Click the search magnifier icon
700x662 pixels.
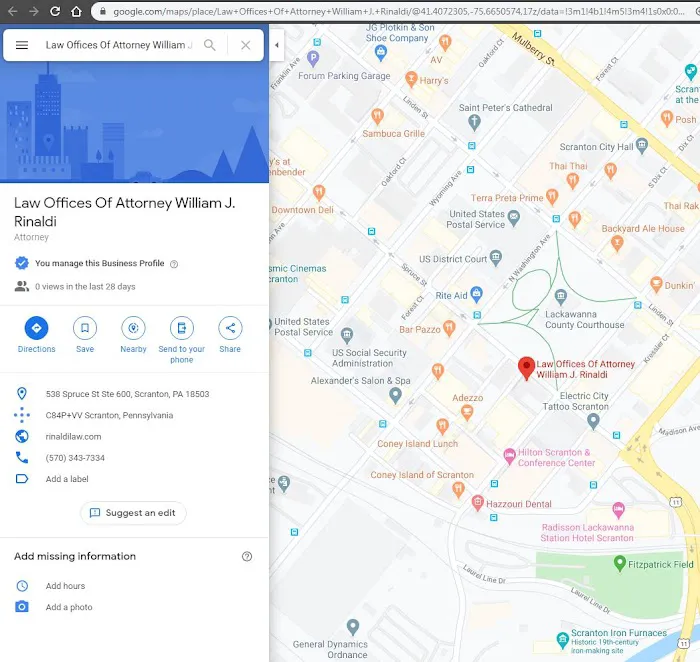[210, 45]
